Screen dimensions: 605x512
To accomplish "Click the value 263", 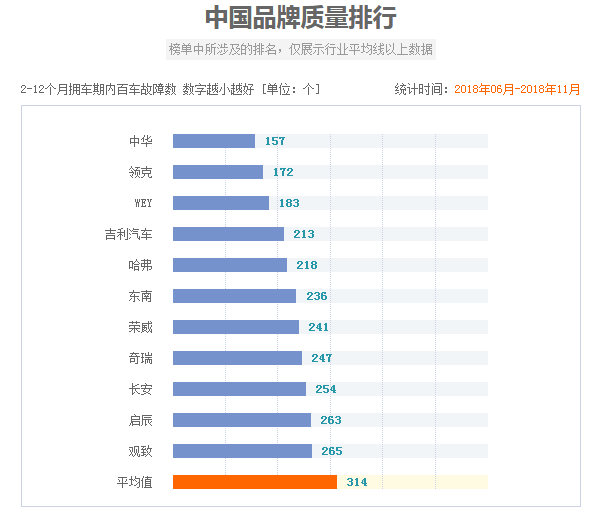I will pyautogui.click(x=331, y=420).
